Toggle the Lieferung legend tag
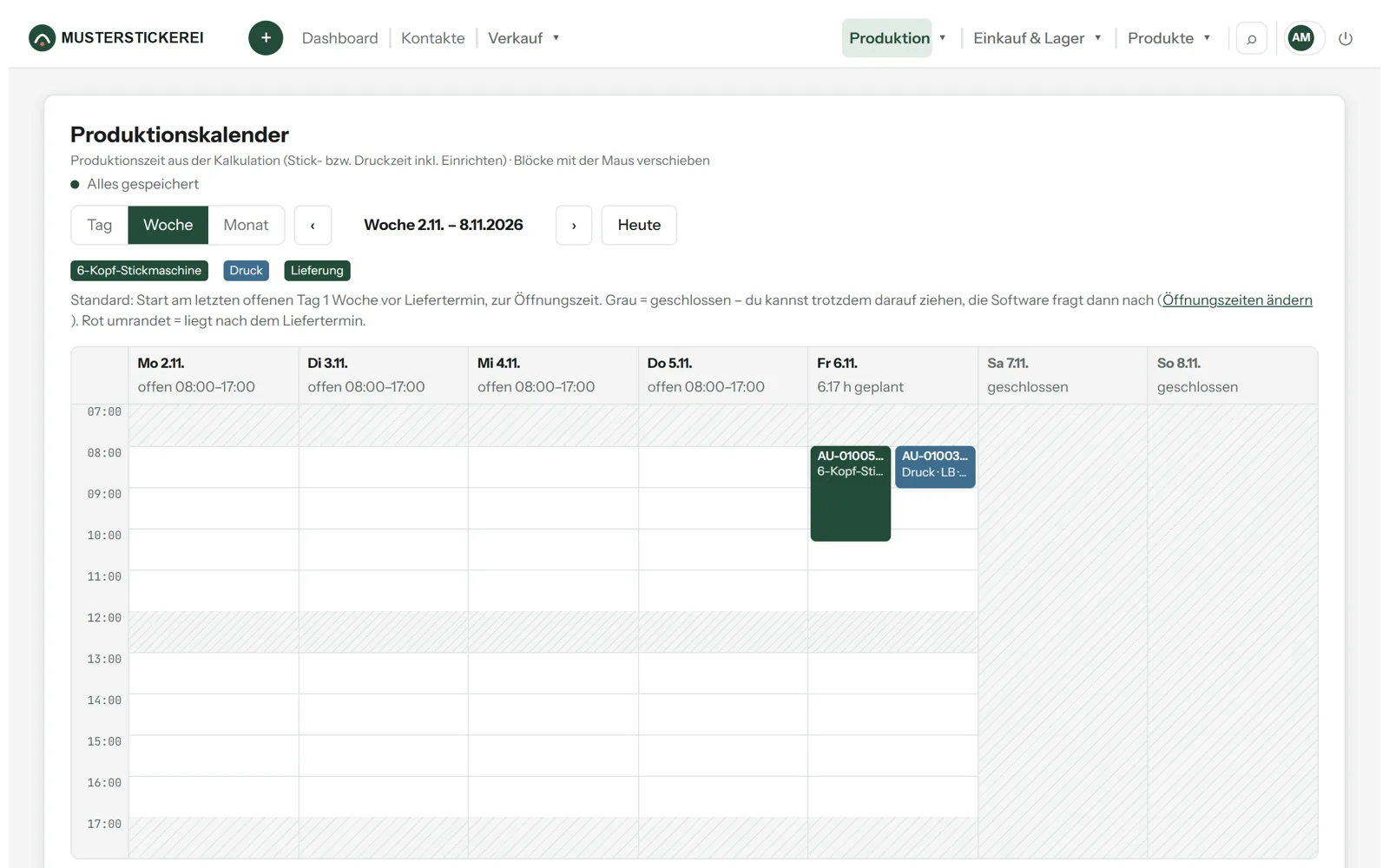The width and height of the screenshot is (1389, 868). [317, 271]
